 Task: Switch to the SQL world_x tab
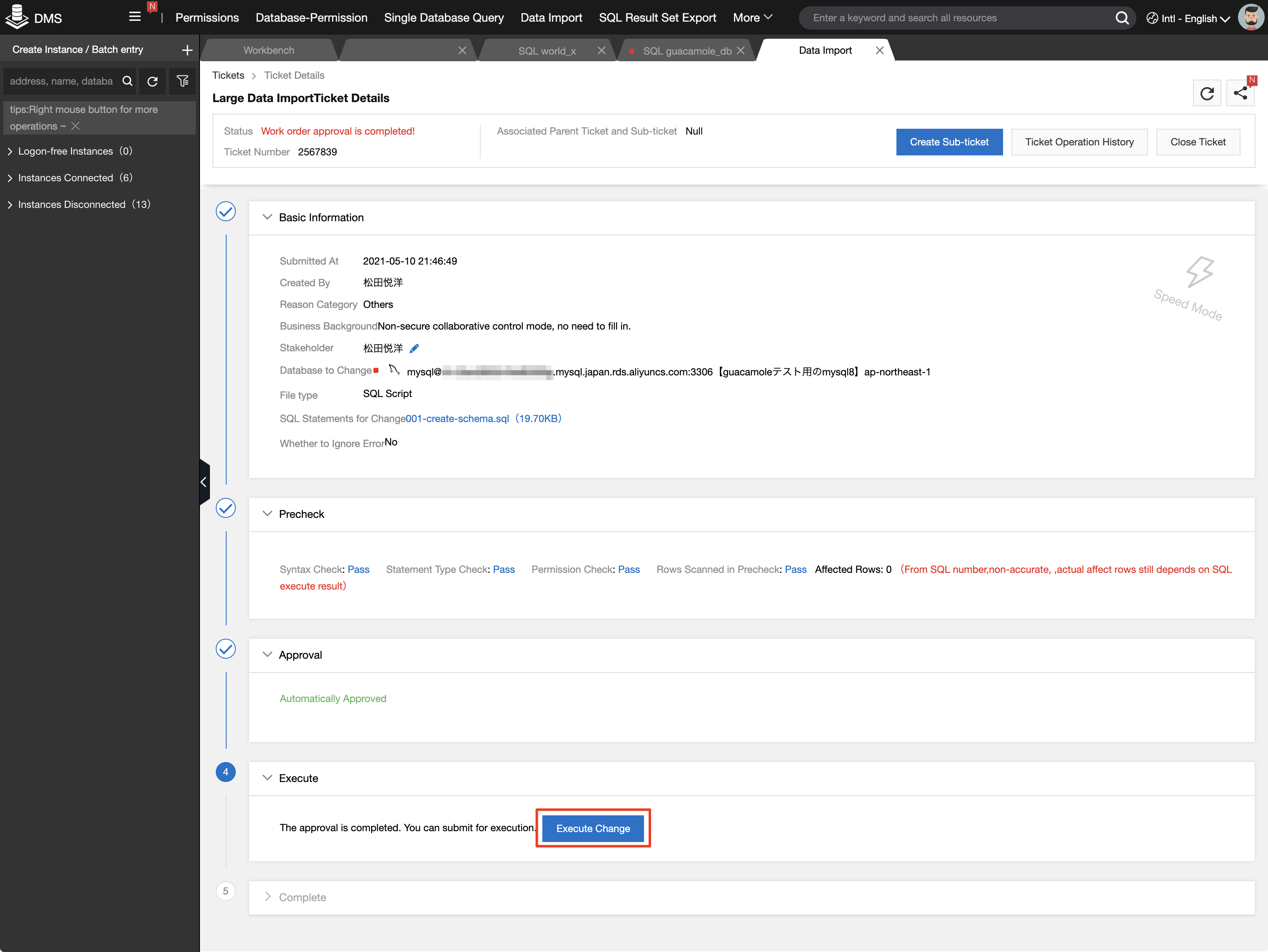pos(546,50)
